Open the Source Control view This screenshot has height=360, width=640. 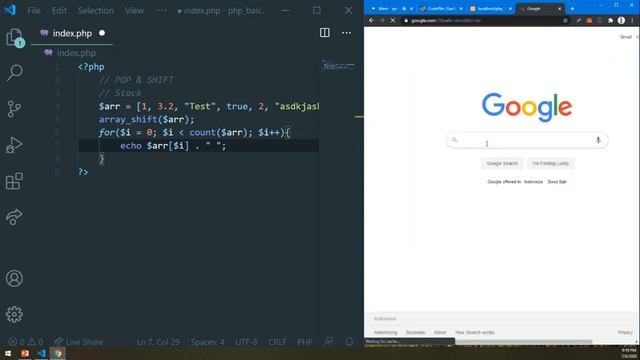pyautogui.click(x=14, y=109)
